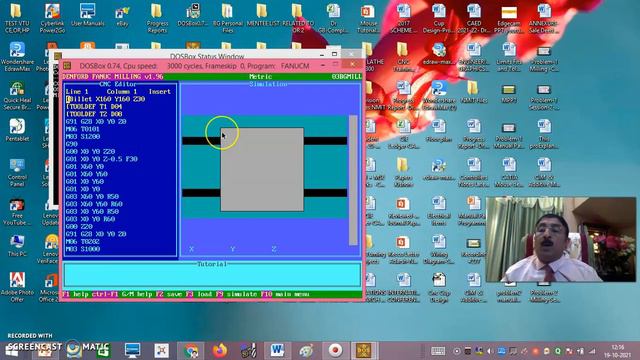Open the TEST VTU CE,OR,HP folder
The width and height of the screenshot is (640, 360).
pyautogui.click(x=17, y=18)
